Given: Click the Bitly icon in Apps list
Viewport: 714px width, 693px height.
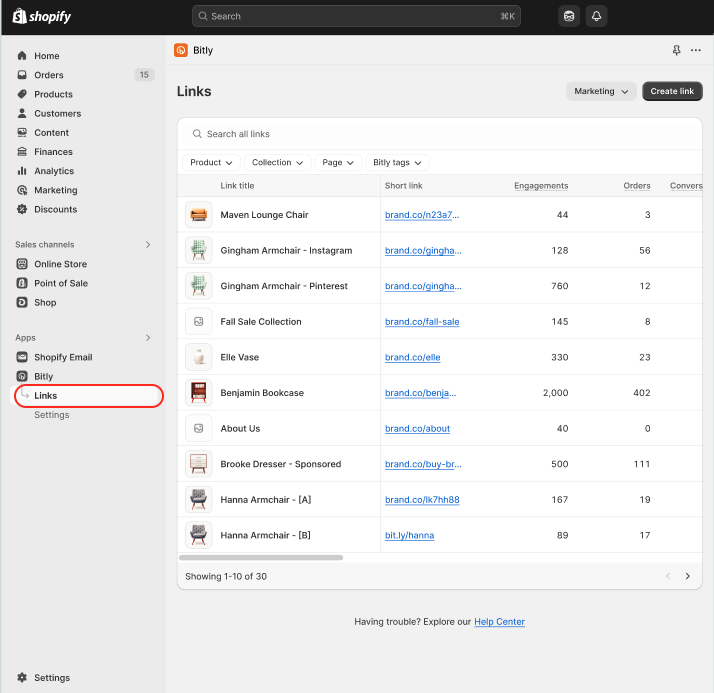Looking at the screenshot, I should (x=22, y=376).
